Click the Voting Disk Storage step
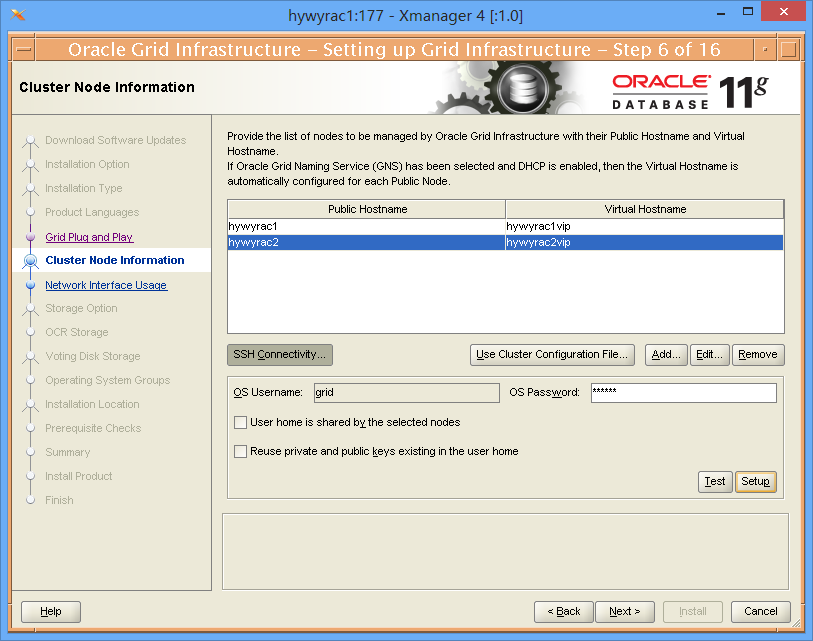Viewport: 813px width, 641px height. [93, 356]
